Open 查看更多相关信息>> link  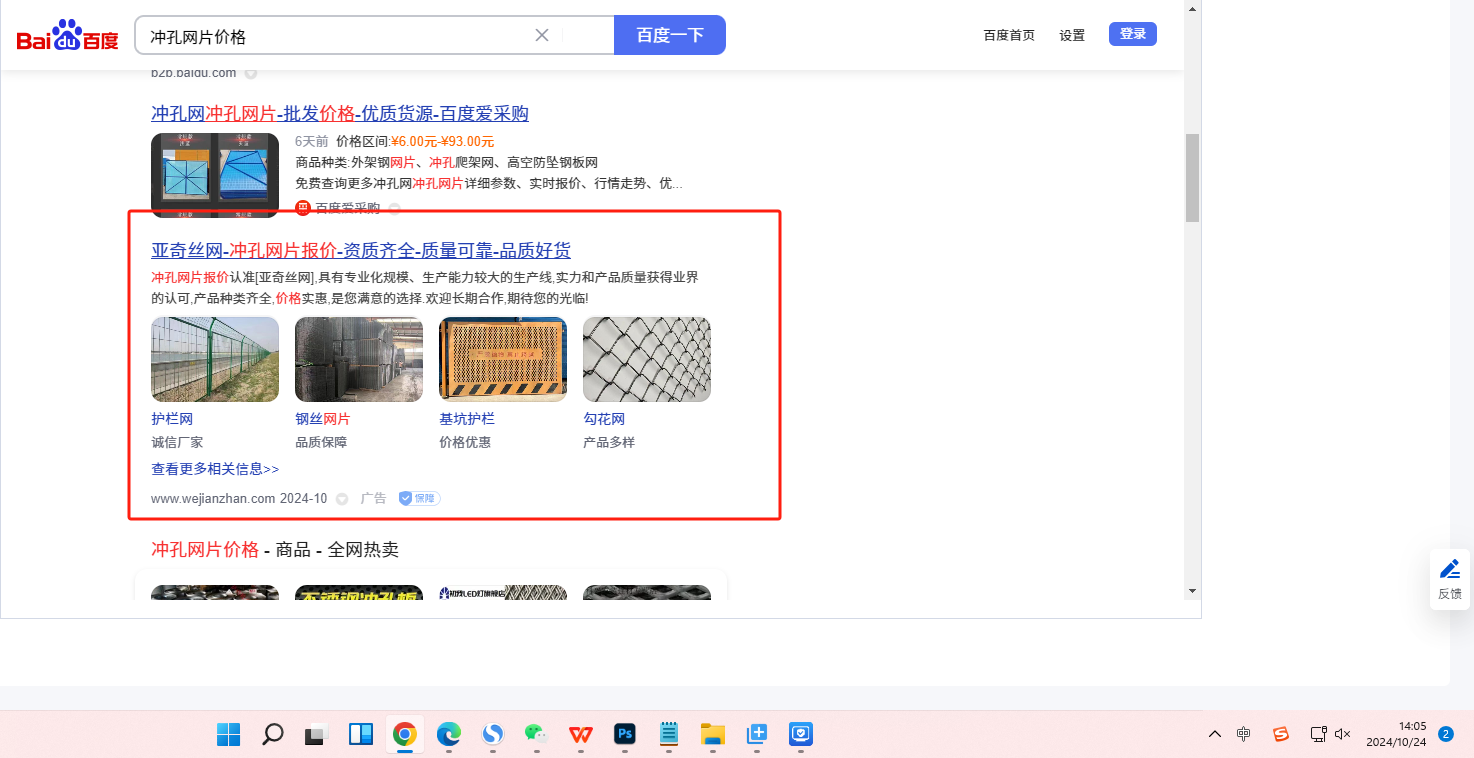point(215,469)
